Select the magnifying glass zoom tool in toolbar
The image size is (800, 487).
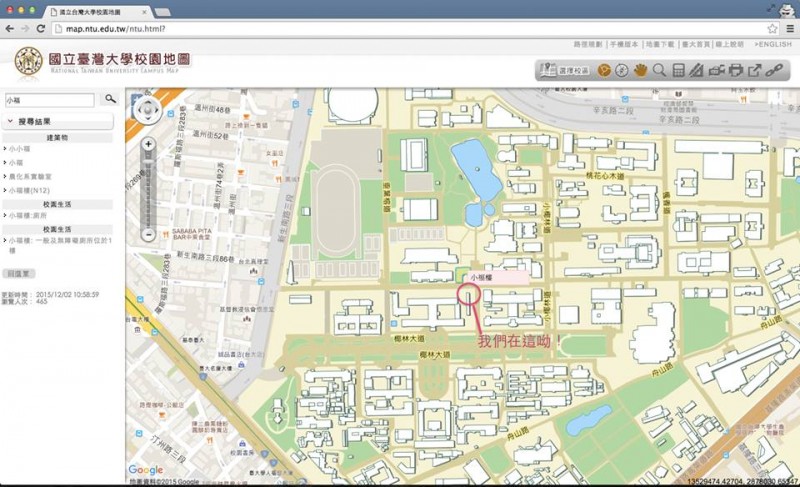pyautogui.click(x=659, y=70)
